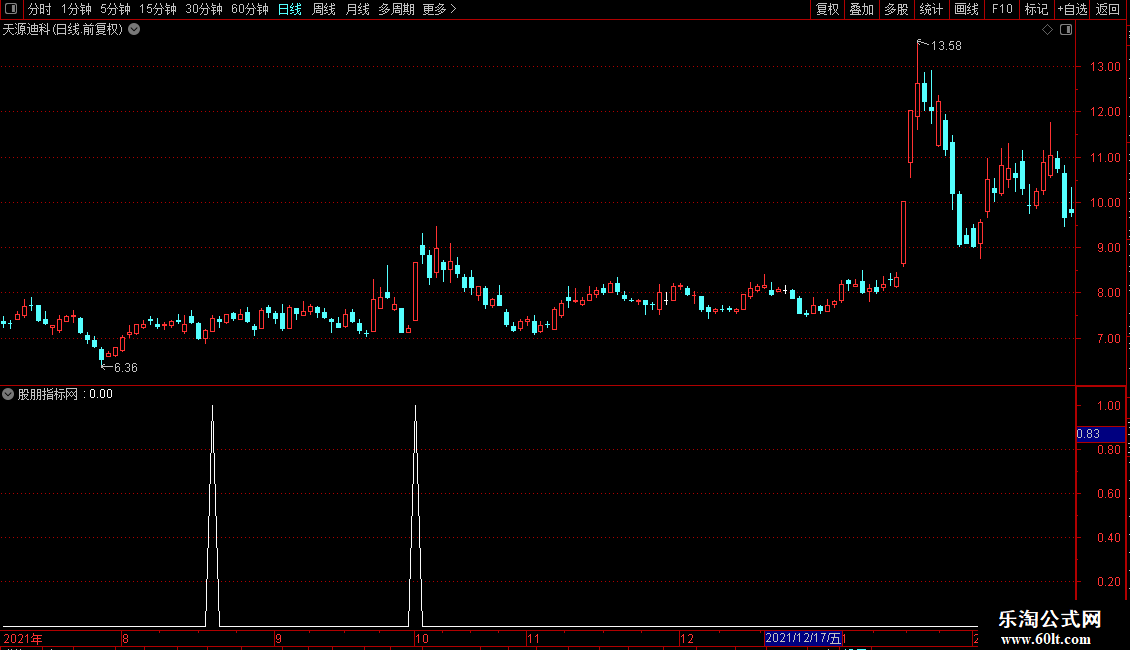Viewport: 1130px width, 650px height.
Task: Click month 11 marker on time axis
Action: pos(533,638)
